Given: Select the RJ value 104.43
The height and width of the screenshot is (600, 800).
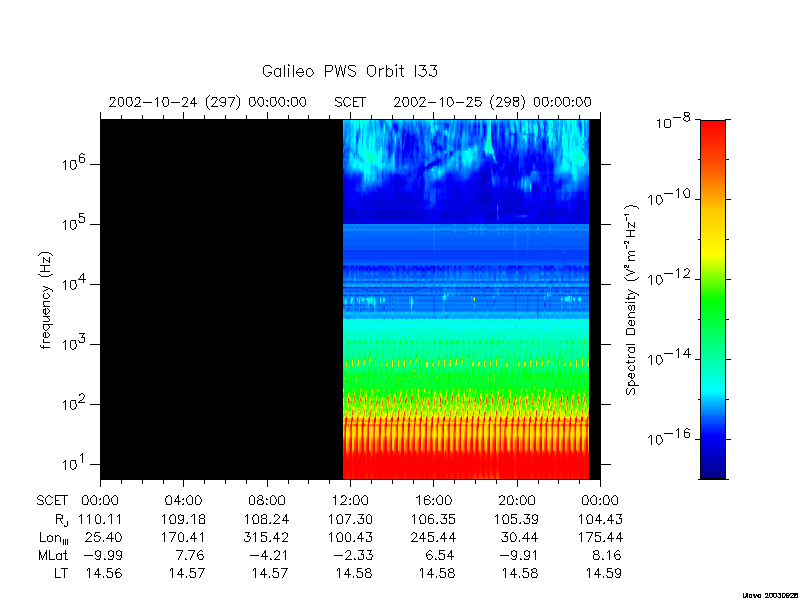Looking at the screenshot, I should [x=600, y=519].
